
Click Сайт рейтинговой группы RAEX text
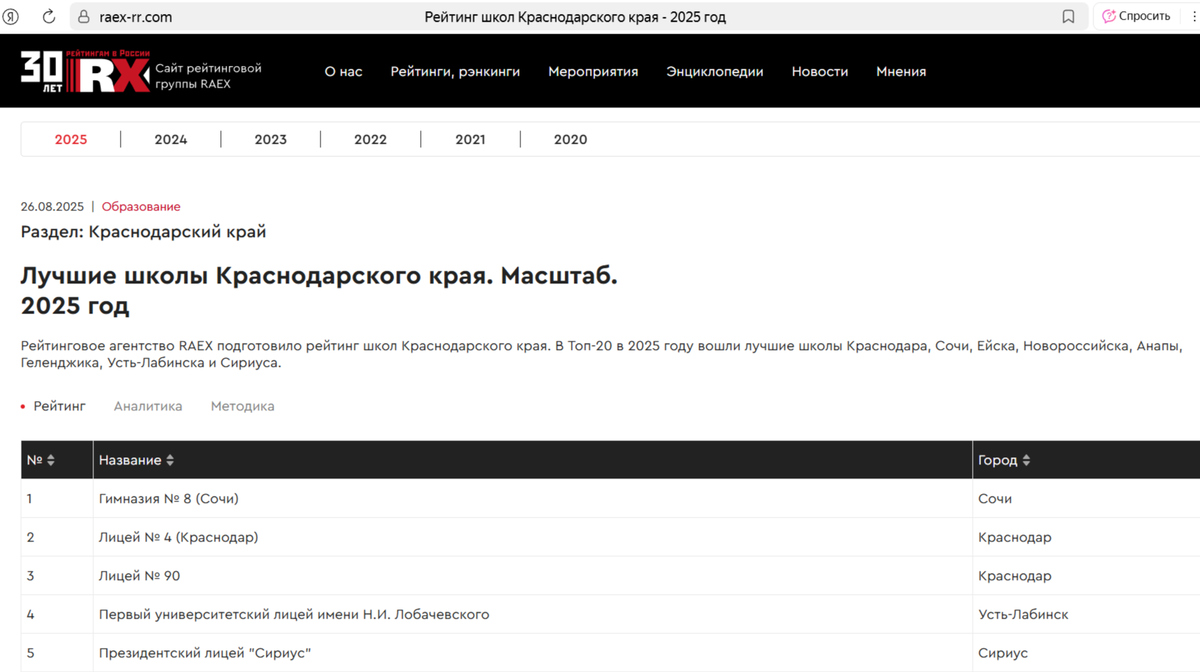[208, 76]
